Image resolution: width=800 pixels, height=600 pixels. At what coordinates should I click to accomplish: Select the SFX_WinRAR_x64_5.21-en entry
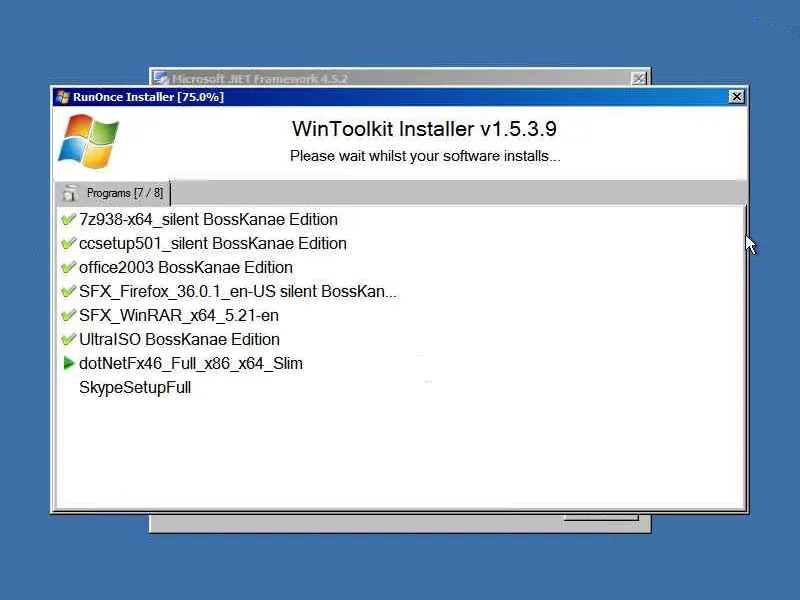point(179,315)
